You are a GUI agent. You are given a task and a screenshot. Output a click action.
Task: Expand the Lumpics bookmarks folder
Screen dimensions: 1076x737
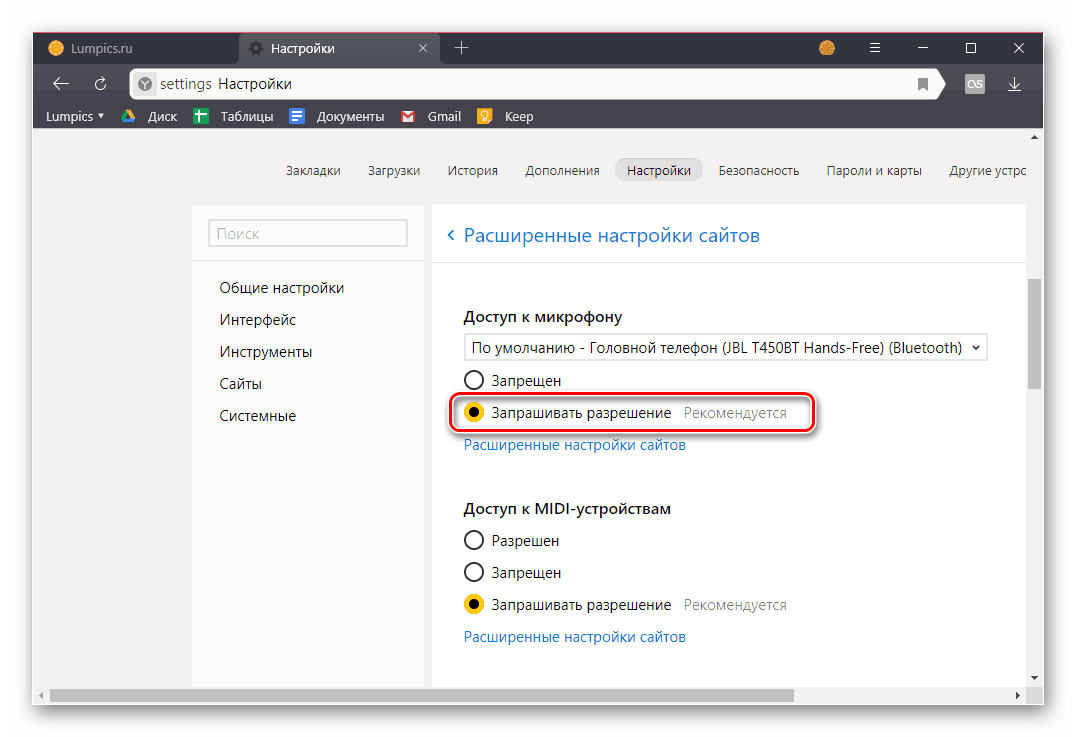pos(75,116)
